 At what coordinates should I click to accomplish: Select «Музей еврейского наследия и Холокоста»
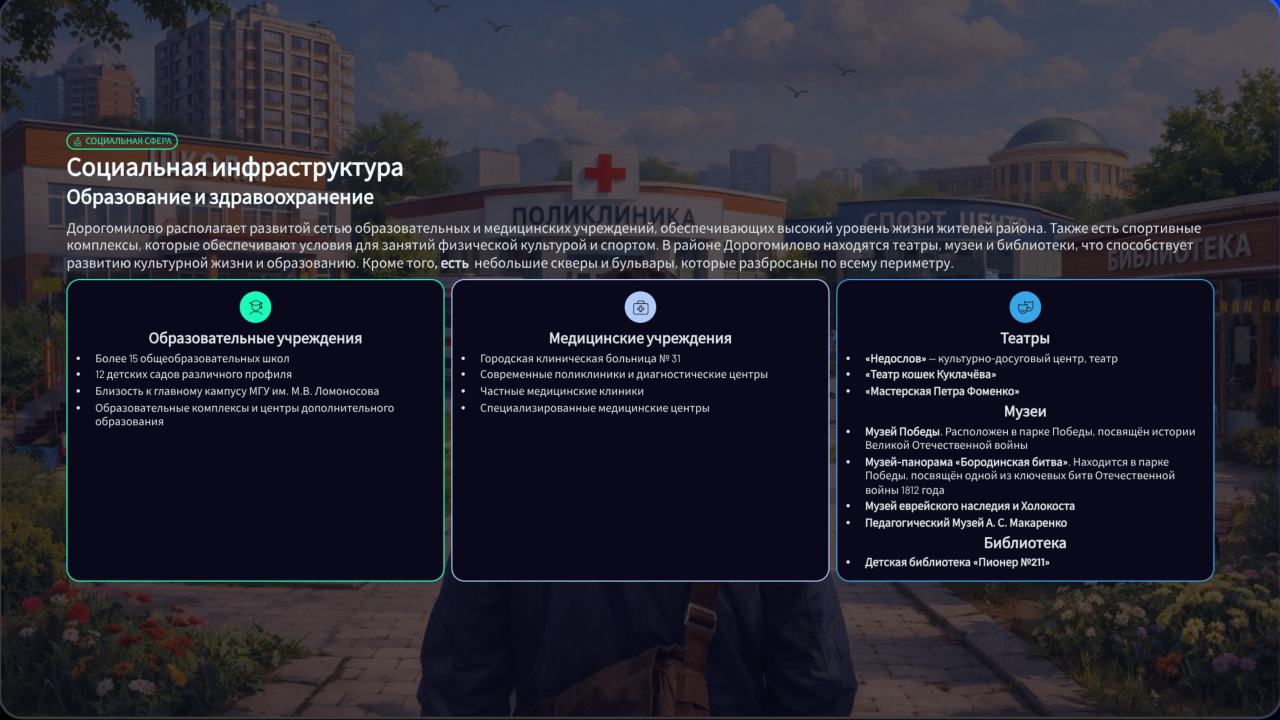click(x=970, y=506)
